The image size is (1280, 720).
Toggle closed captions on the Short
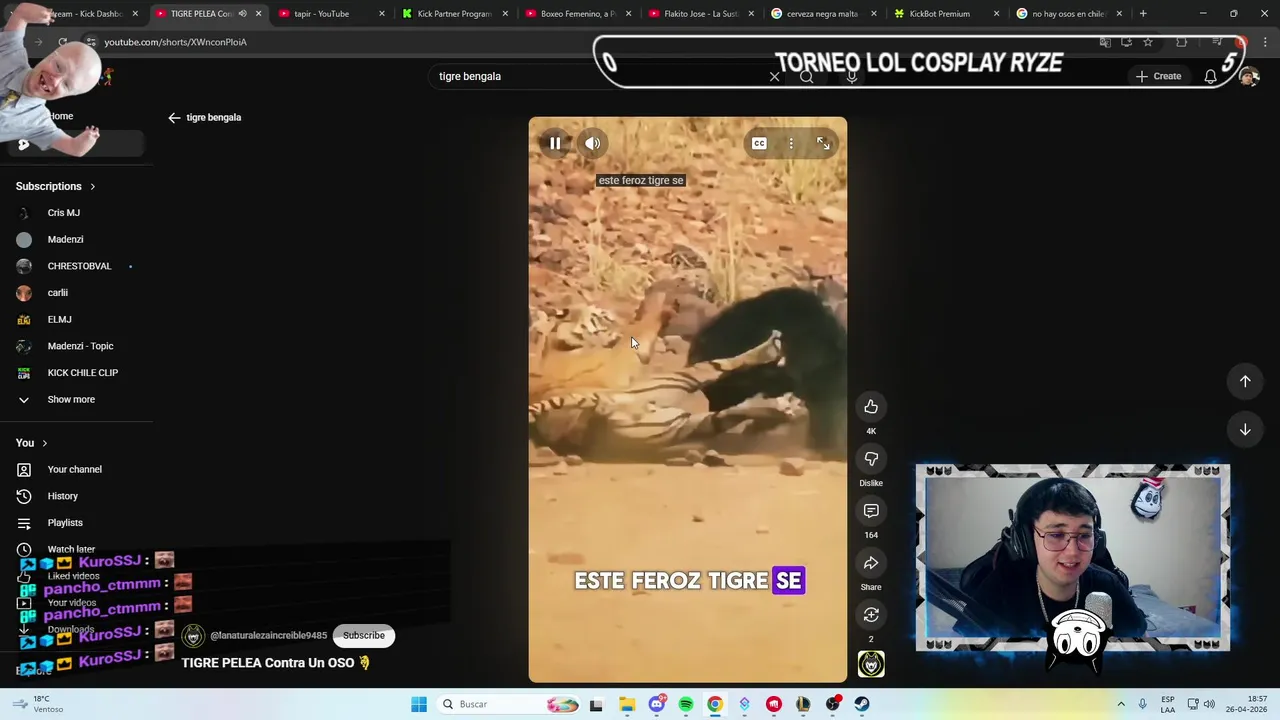[759, 144]
